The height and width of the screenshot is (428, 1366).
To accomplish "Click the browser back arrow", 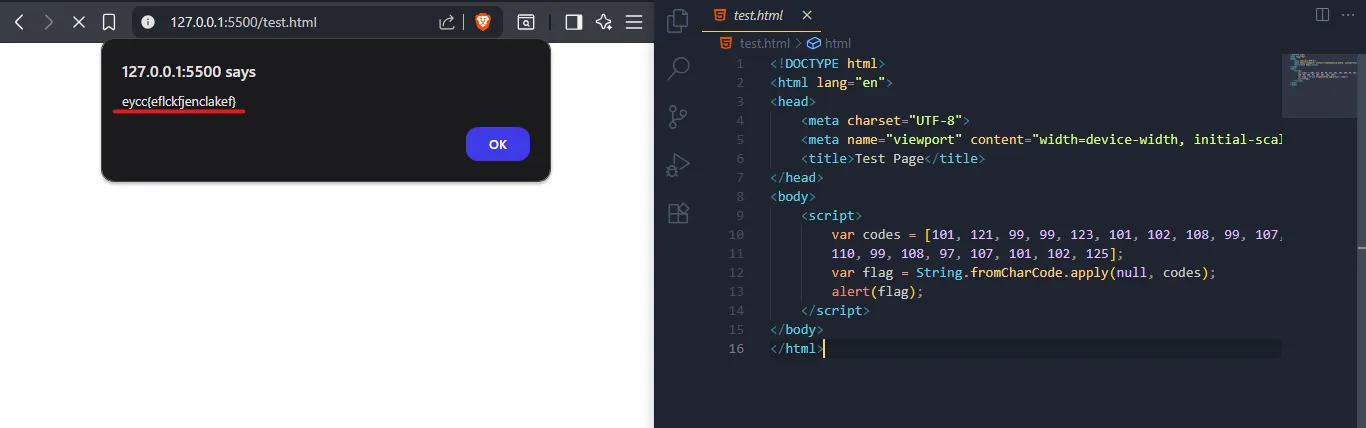I will click(19, 21).
